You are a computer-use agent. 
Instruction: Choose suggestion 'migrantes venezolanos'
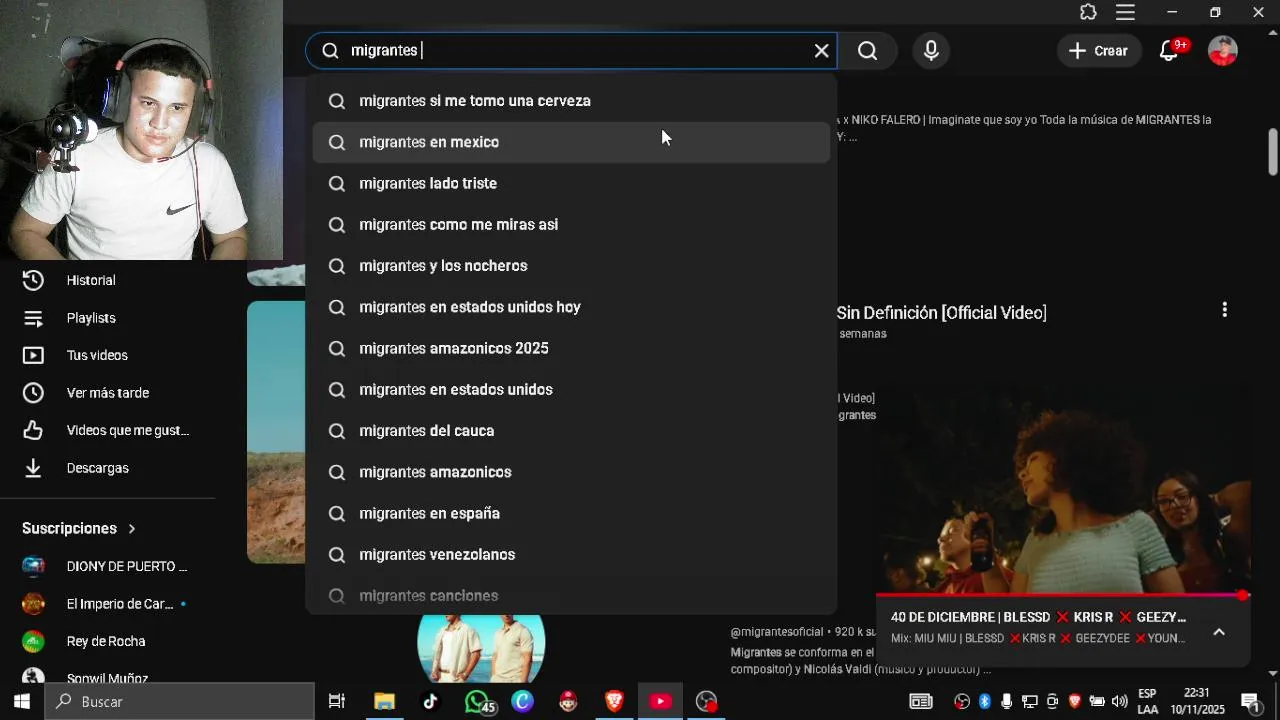pyautogui.click(x=571, y=554)
